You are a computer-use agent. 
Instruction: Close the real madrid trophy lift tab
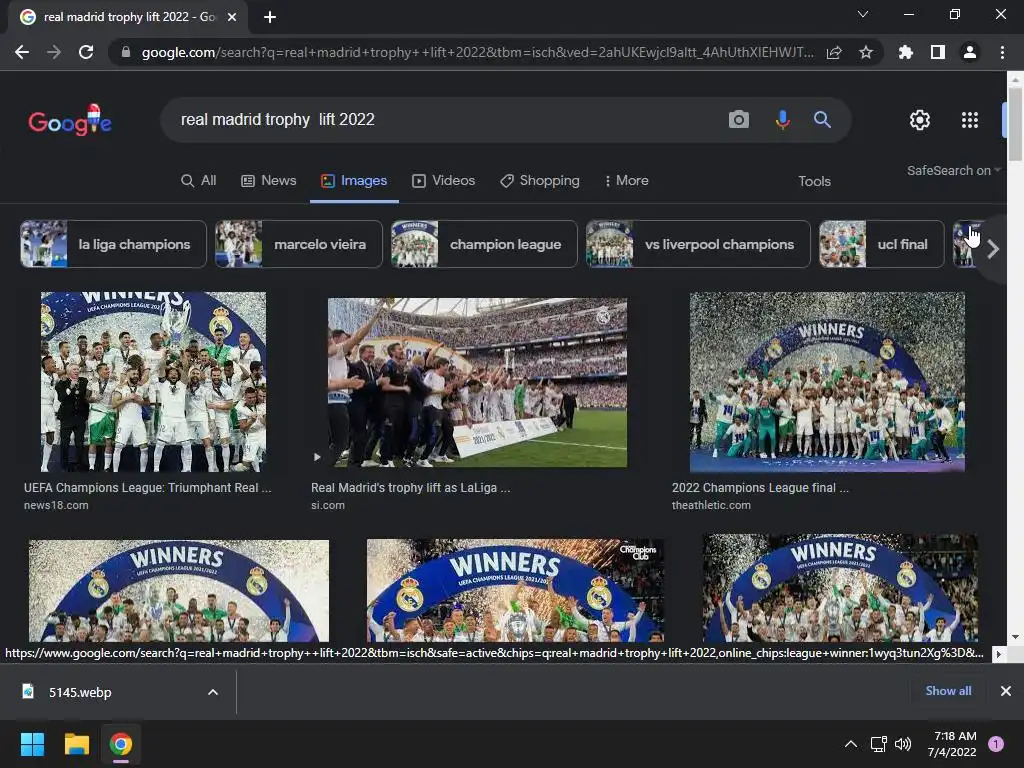tap(232, 17)
